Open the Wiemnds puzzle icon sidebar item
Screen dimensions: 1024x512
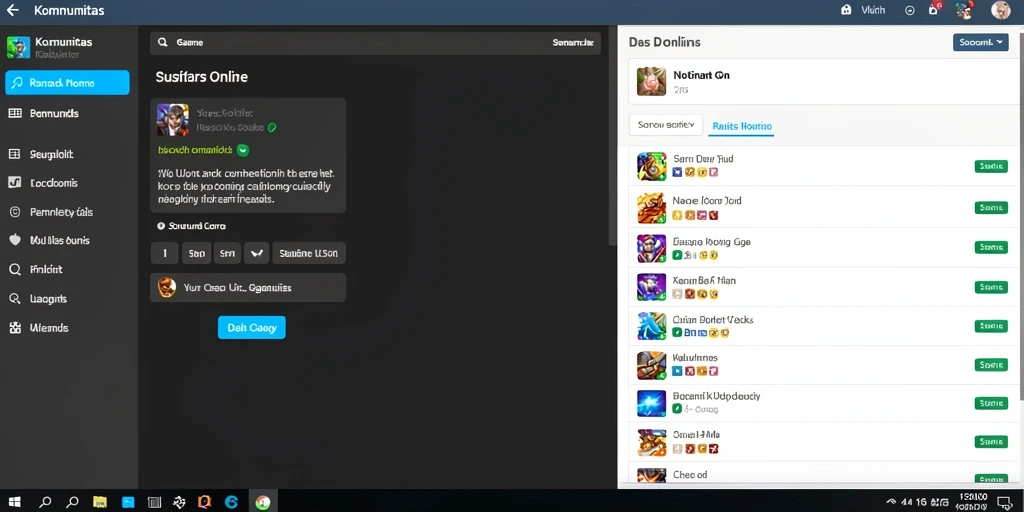click(14, 328)
